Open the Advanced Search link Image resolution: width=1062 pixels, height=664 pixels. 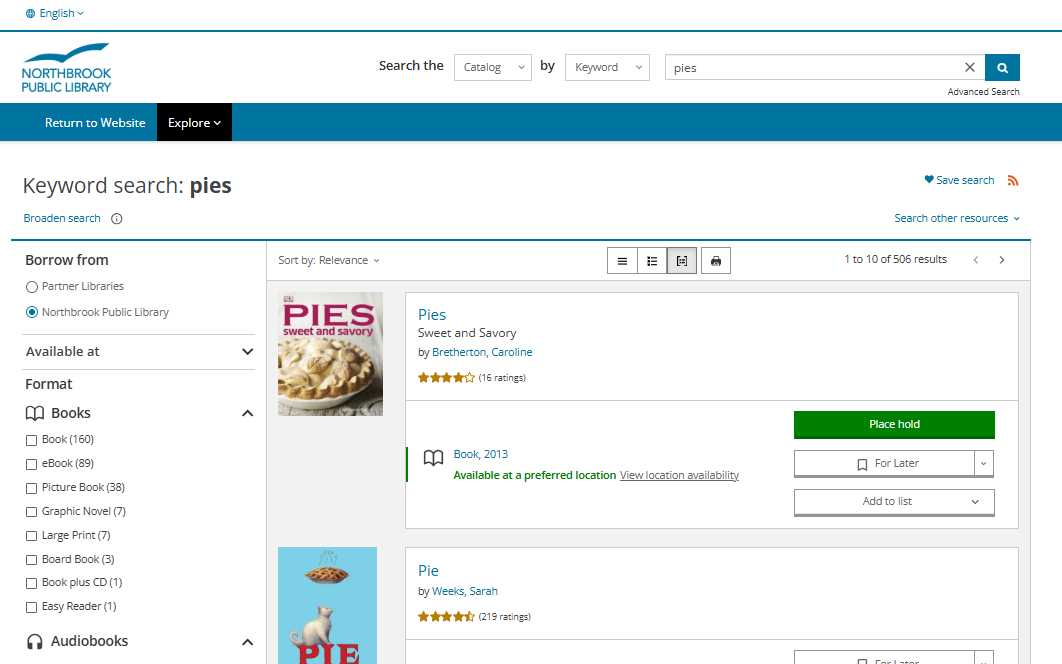tap(983, 91)
